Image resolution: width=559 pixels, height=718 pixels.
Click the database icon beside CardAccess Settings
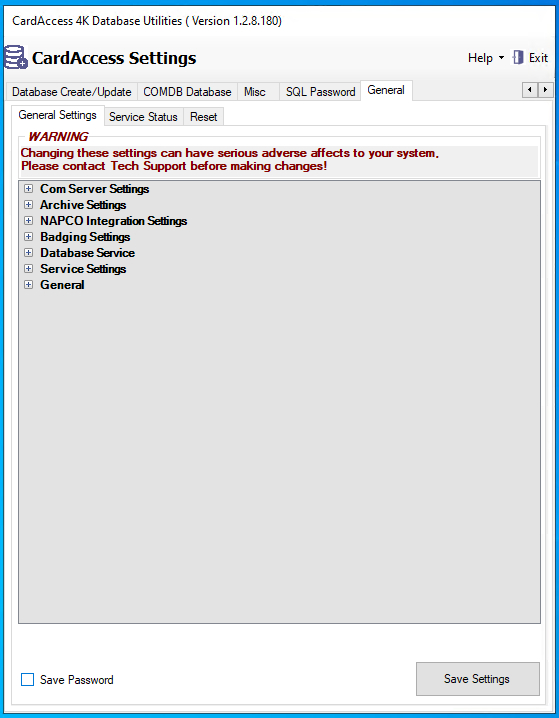tap(16, 57)
